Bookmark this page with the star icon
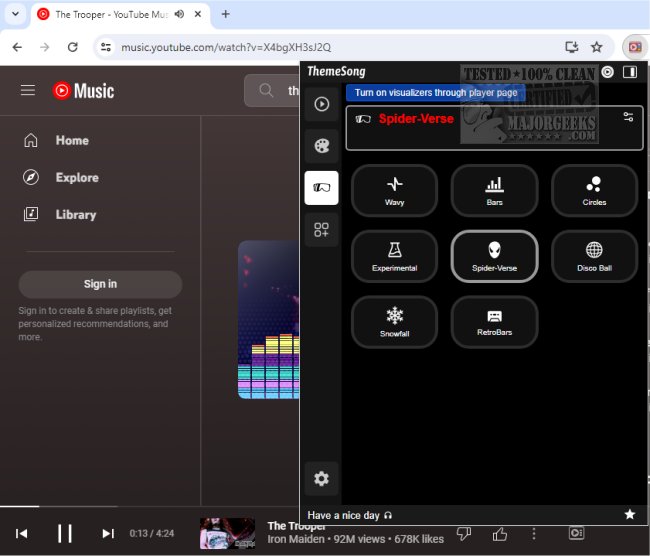The height and width of the screenshot is (556, 650). 597,47
